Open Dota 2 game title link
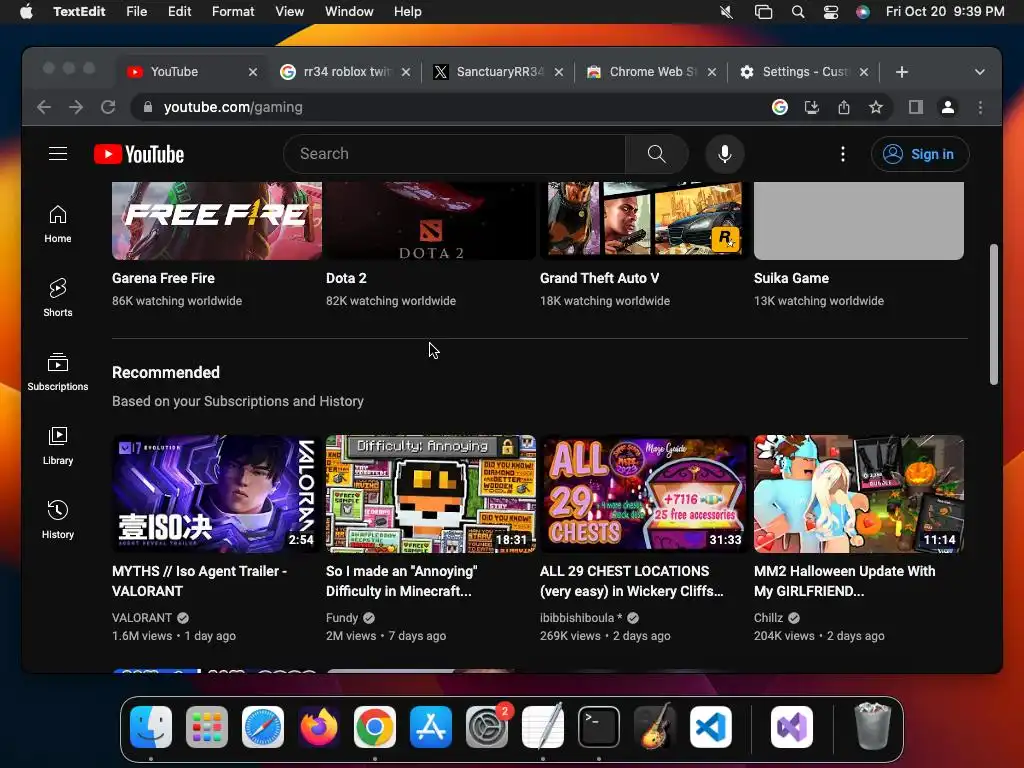Screen dimensions: 1024x768 (346, 278)
